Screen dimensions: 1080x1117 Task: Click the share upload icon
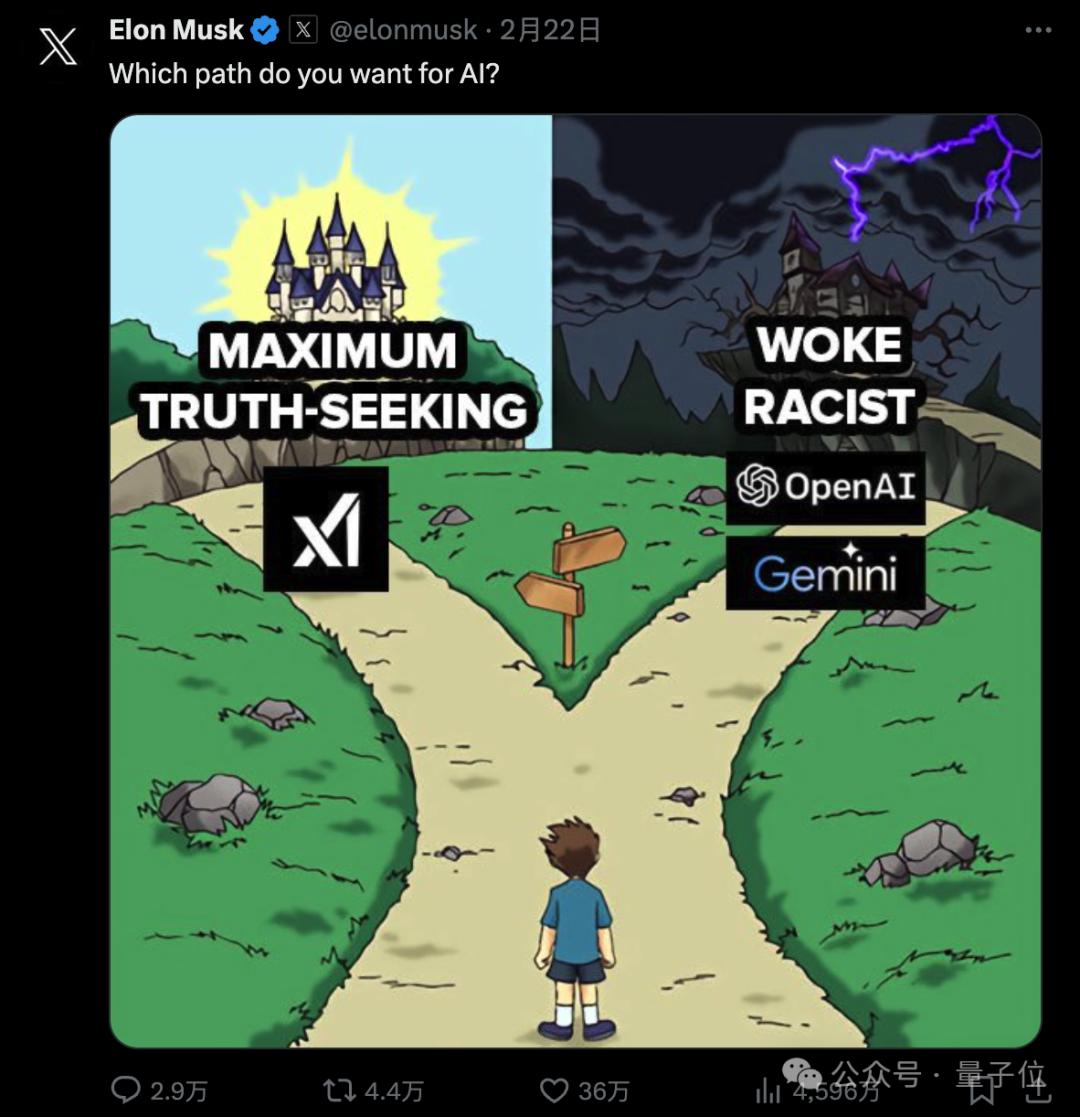[1038, 1089]
